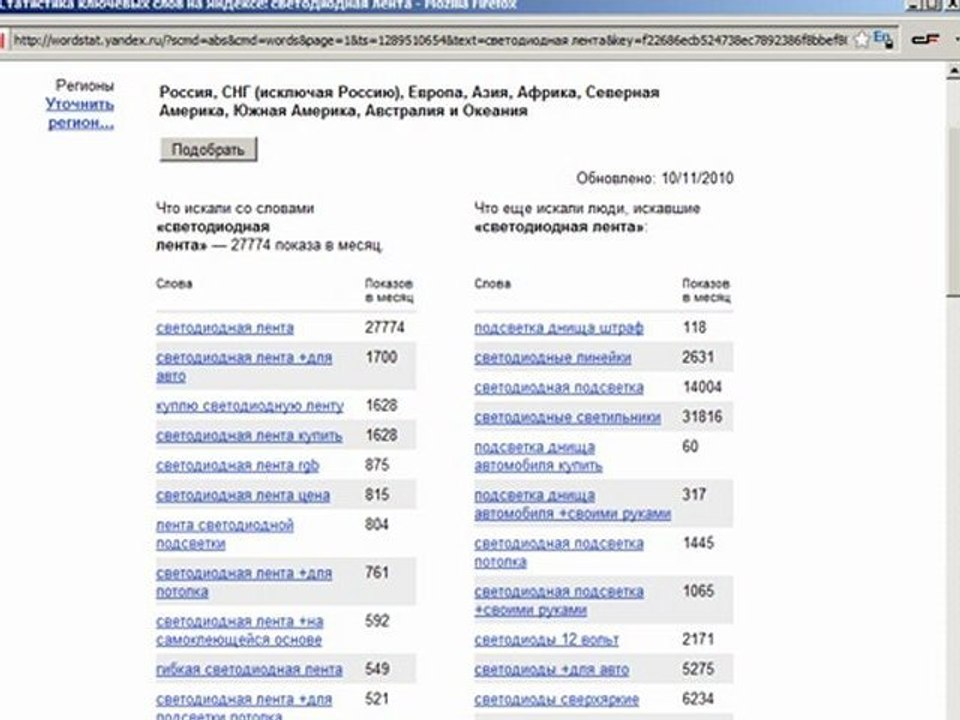Click the 2631 value for светодиодные линейки
960x720 pixels.
698,357
